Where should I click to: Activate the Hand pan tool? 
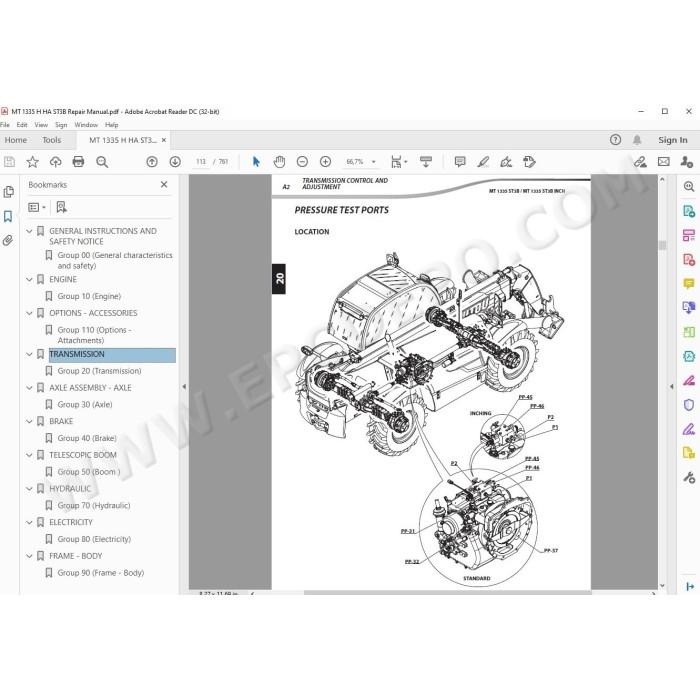[x=279, y=162]
